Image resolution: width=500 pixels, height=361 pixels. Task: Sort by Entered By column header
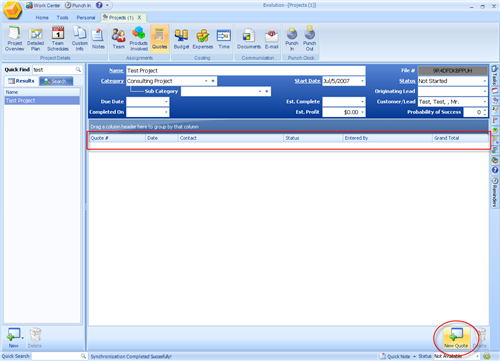point(387,138)
